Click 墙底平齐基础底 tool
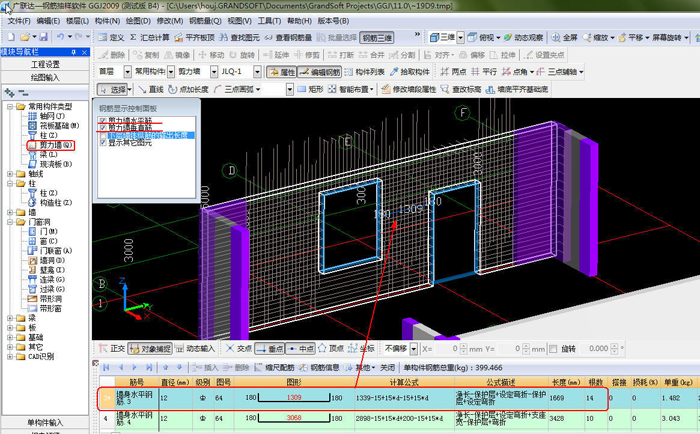Screen dimensions: 700x434 tap(517, 89)
